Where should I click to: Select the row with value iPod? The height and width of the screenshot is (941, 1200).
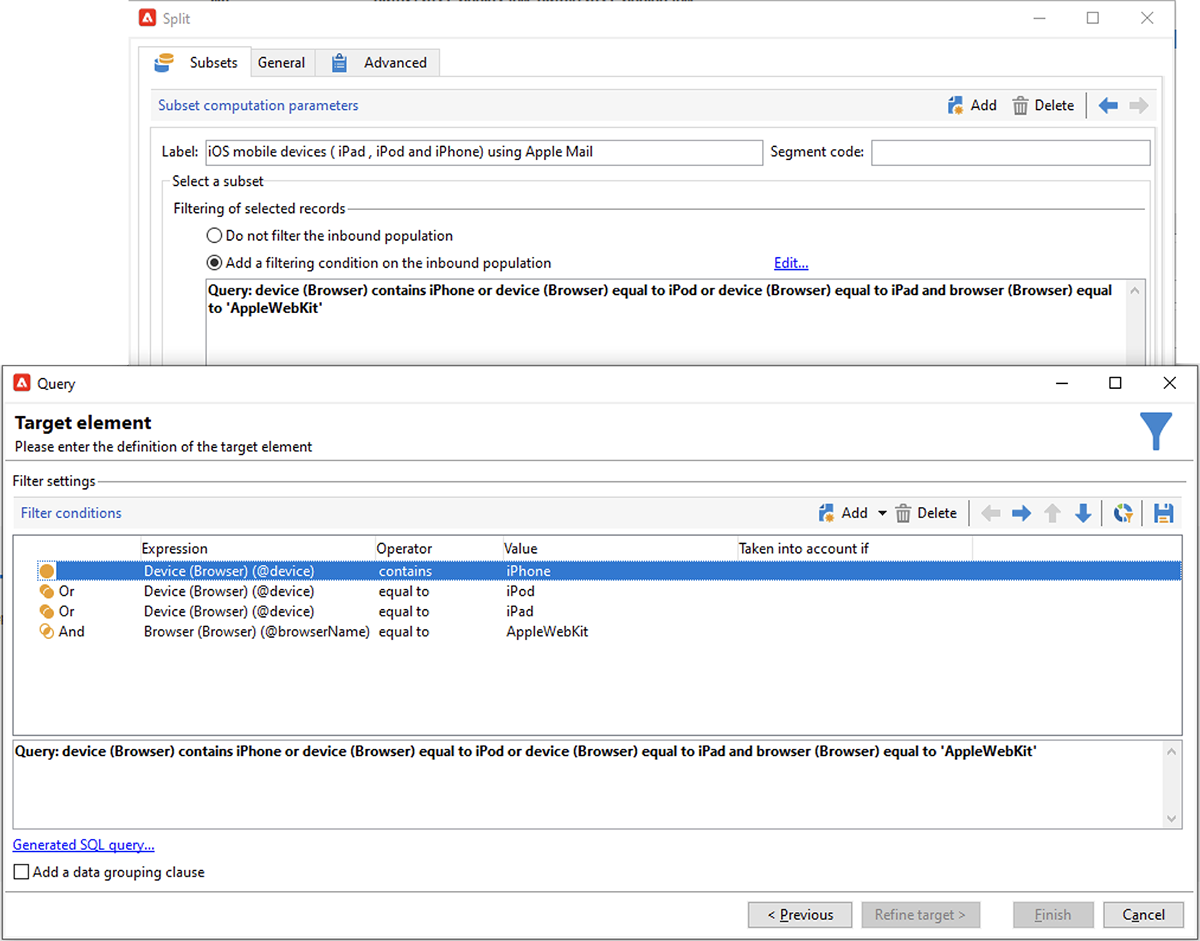tap(599, 591)
